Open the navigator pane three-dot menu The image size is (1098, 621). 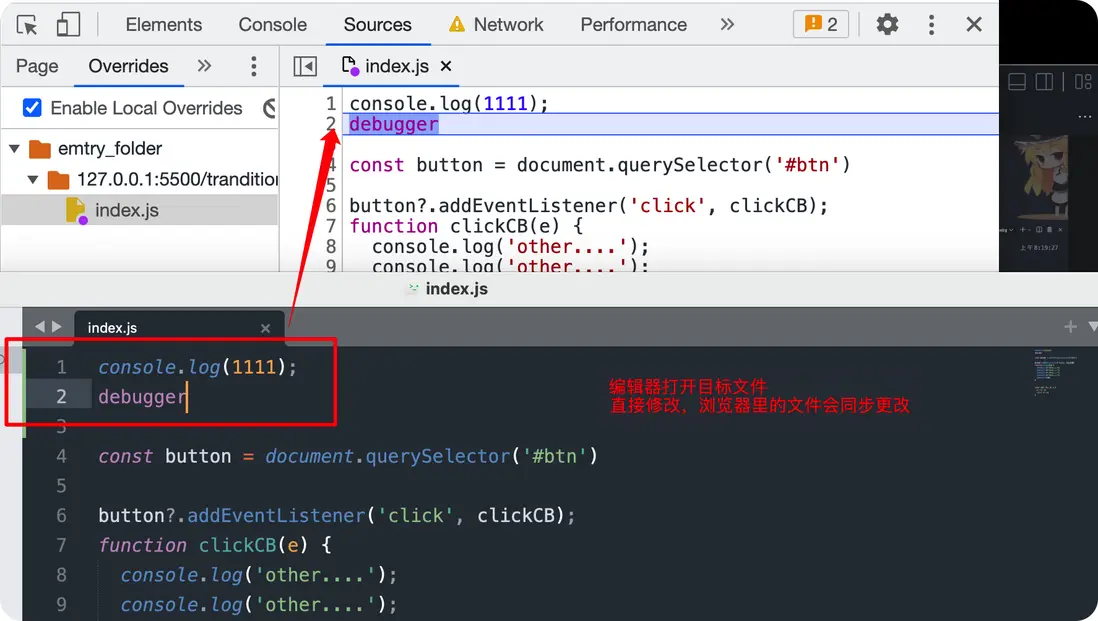[253, 67]
